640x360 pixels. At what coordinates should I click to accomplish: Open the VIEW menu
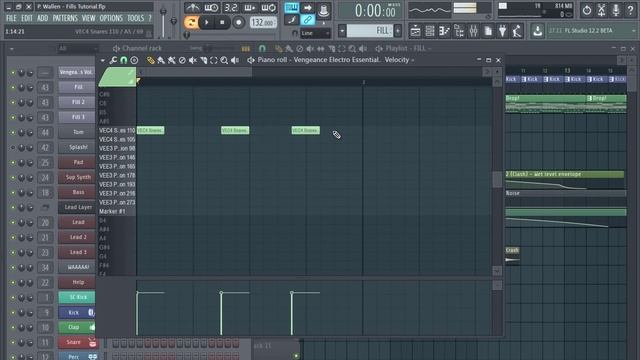pyautogui.click(x=88, y=18)
